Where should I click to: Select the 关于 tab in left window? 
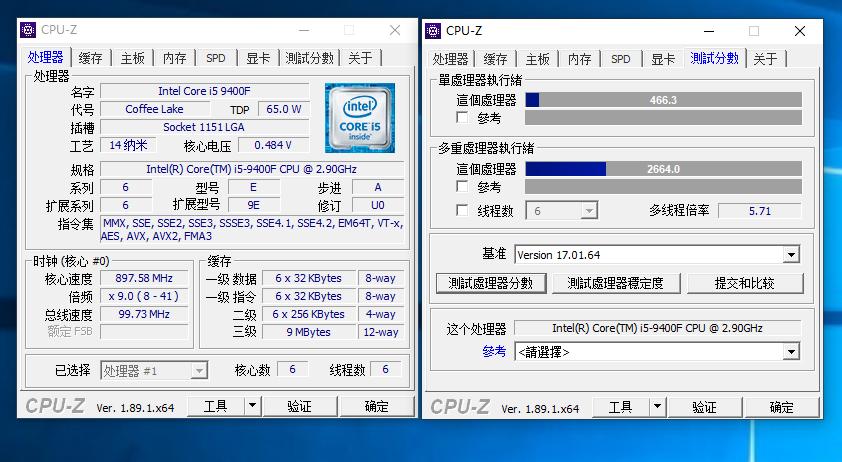coord(360,58)
